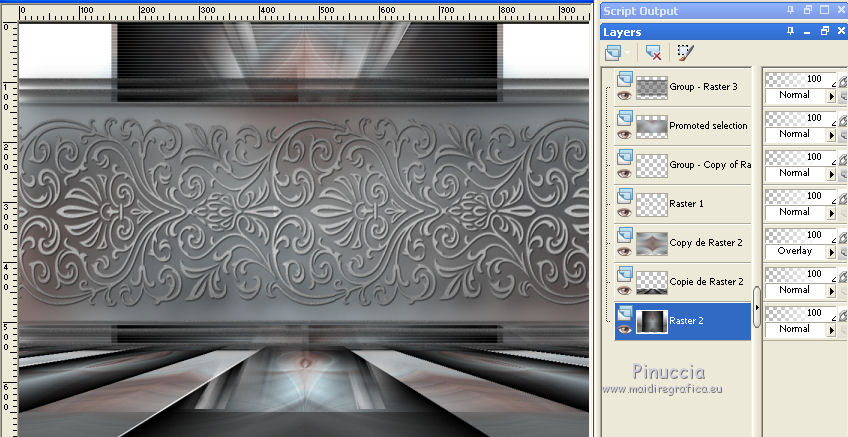Open blend mode arrow for Raster 2 layer
848x437 pixels.
pos(832,330)
